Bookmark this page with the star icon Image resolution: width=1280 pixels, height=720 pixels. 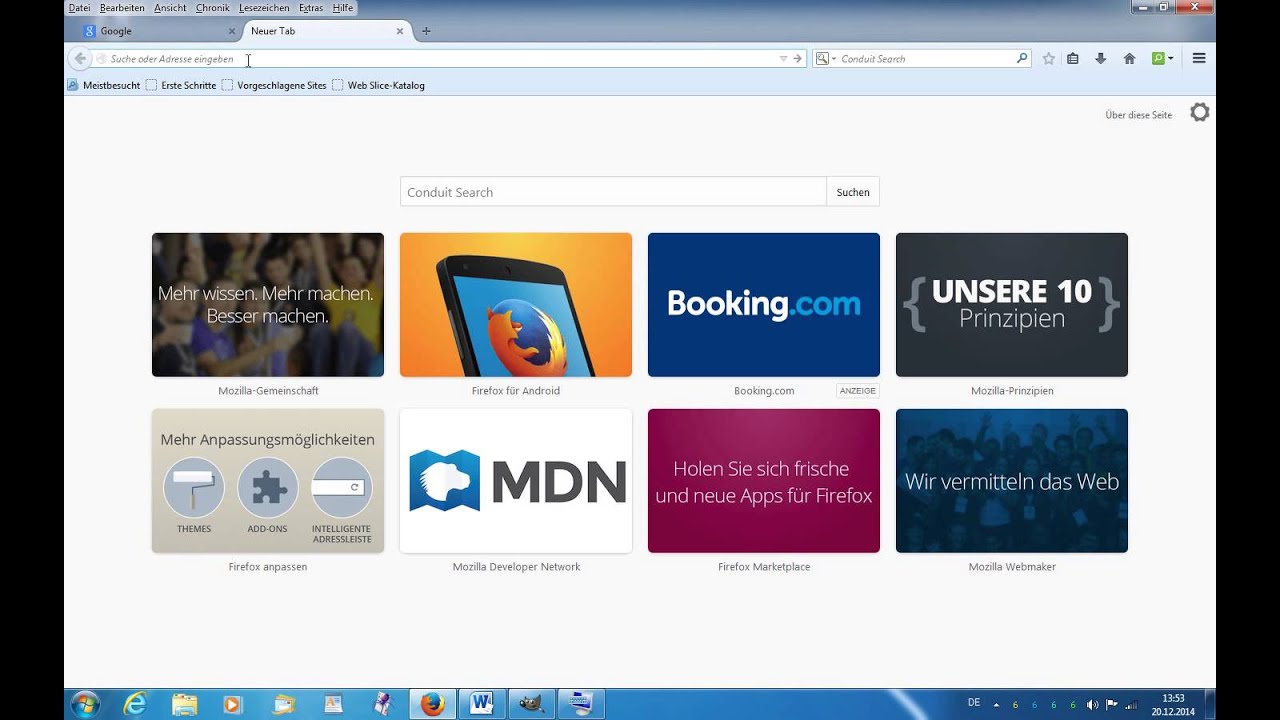click(x=1048, y=58)
